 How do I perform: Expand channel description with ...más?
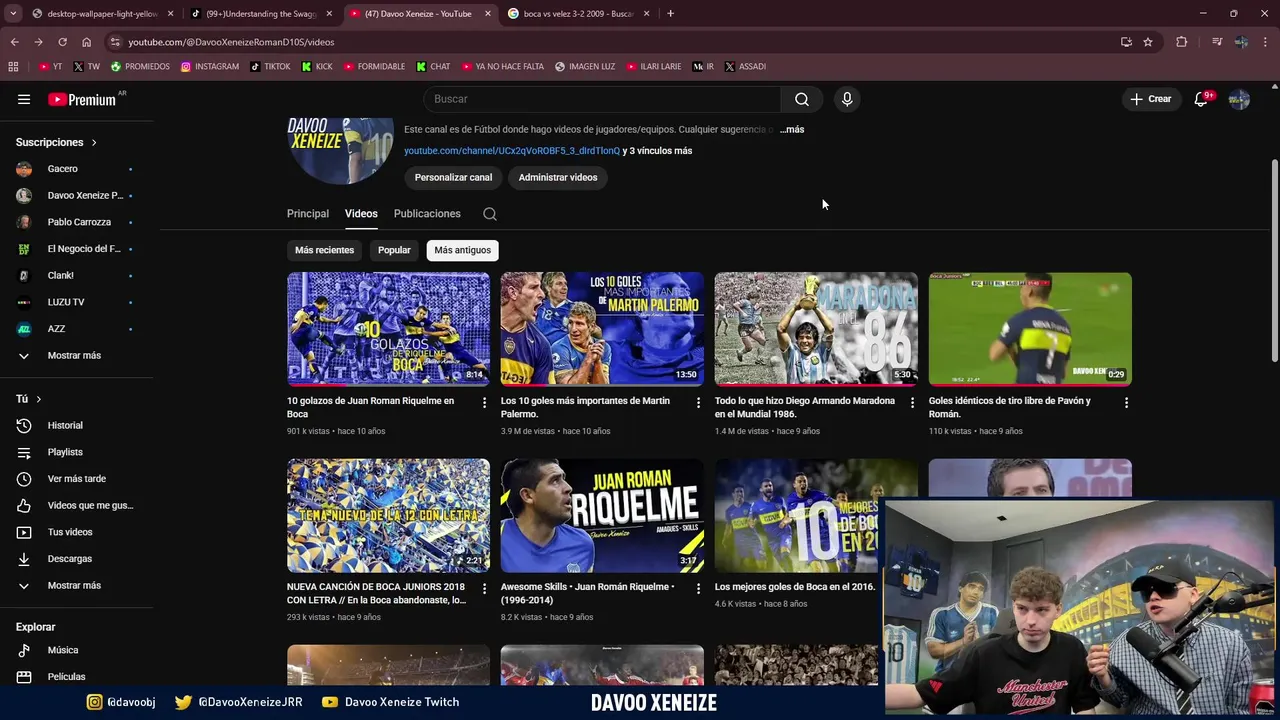[x=792, y=130]
